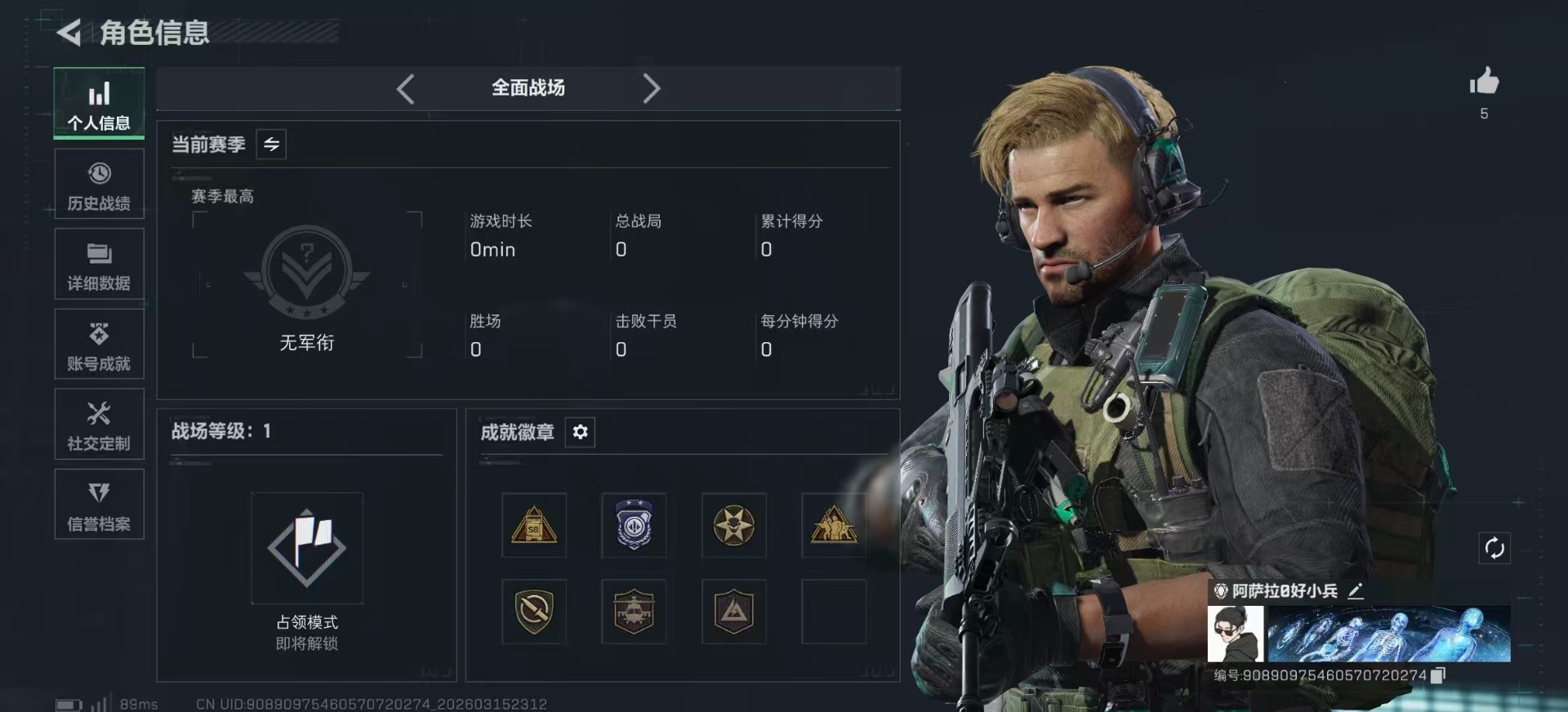Select the 个人信息 tab
Image resolution: width=1568 pixels, height=712 pixels.
click(x=99, y=103)
